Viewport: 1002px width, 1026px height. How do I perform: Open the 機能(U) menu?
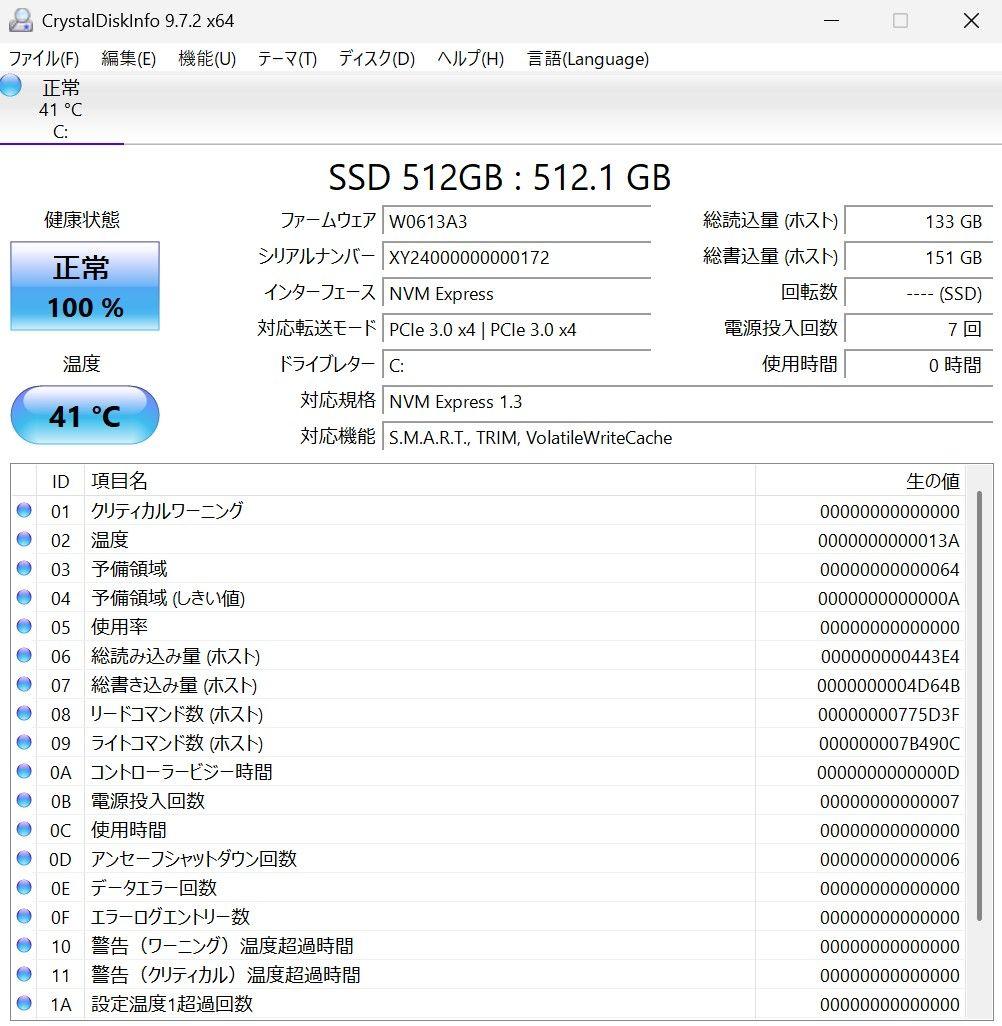point(207,59)
